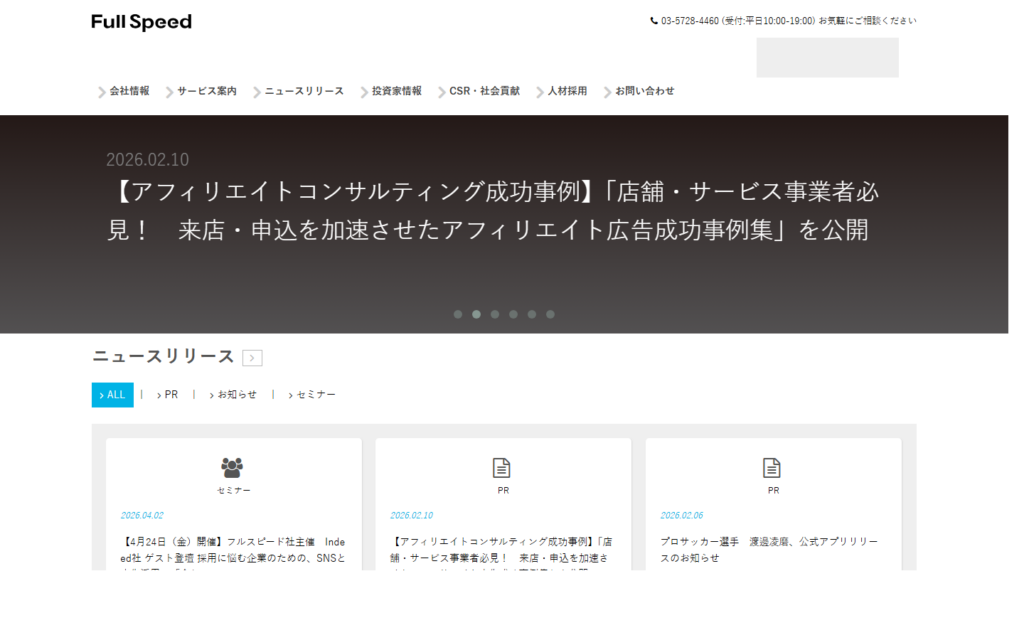The width and height of the screenshot is (1024, 640).
Task: Select the first carousel dot
Action: pos(458,314)
